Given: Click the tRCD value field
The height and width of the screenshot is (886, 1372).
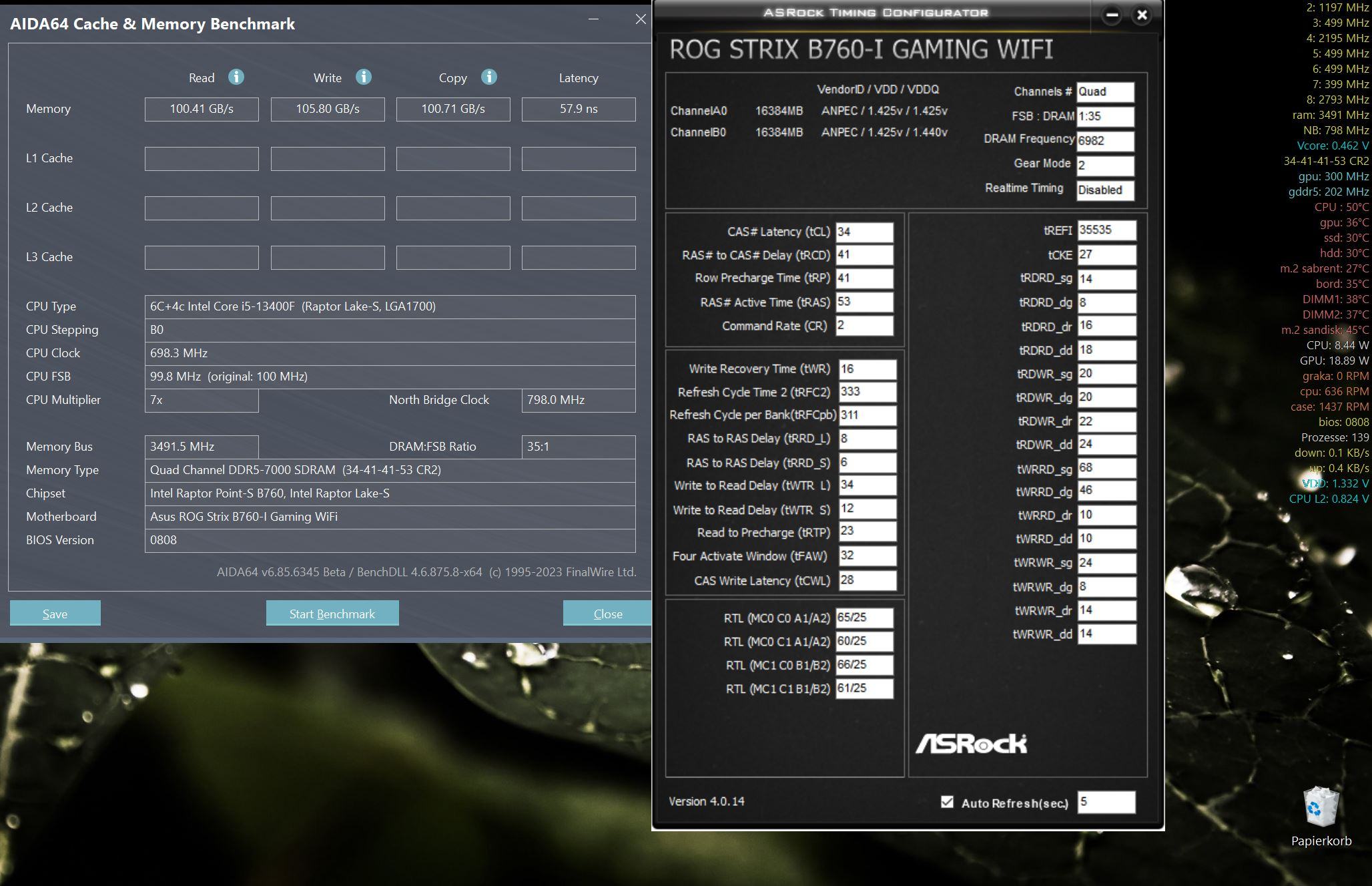Looking at the screenshot, I should pos(864,255).
